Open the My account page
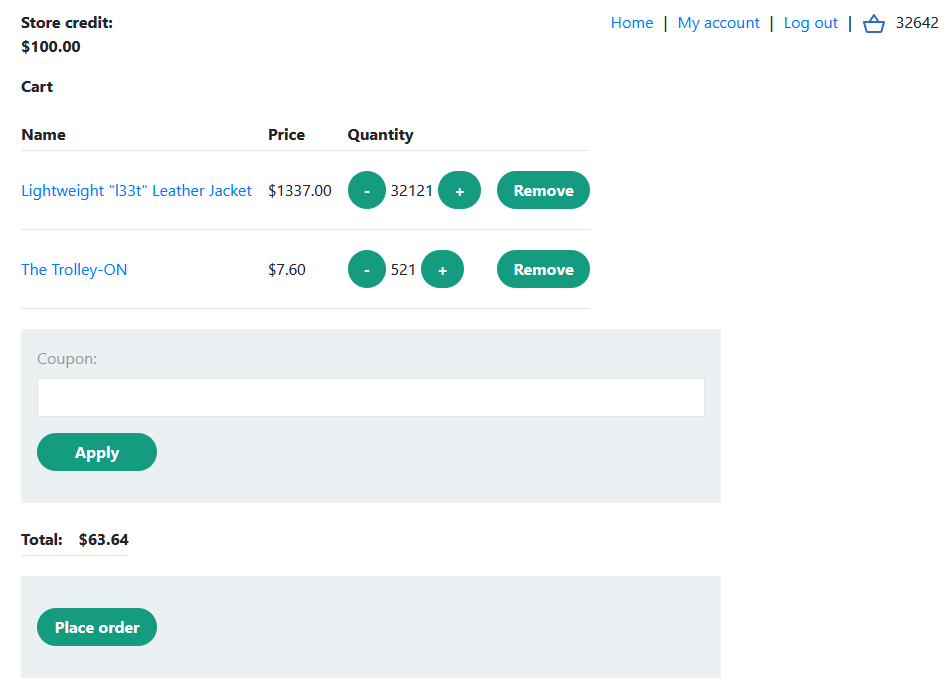Viewport: 951px width, 679px height. pyautogui.click(x=718, y=23)
